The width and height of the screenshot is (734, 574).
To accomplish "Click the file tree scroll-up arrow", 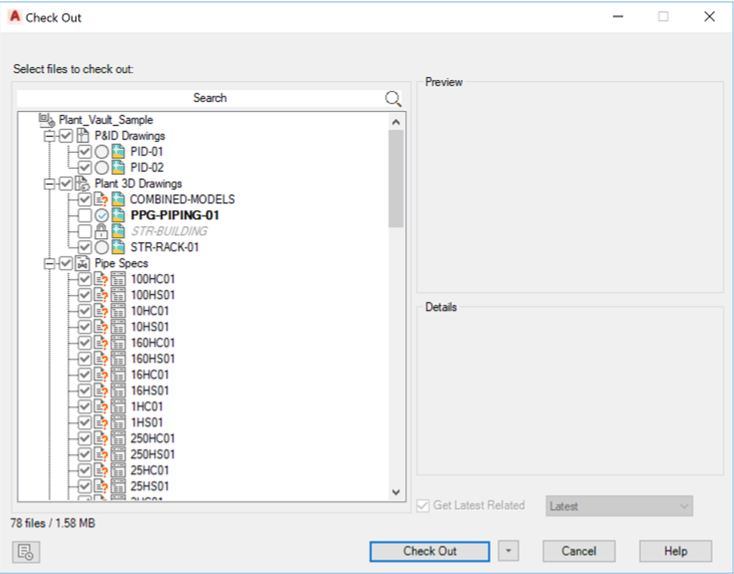I will 396,122.
